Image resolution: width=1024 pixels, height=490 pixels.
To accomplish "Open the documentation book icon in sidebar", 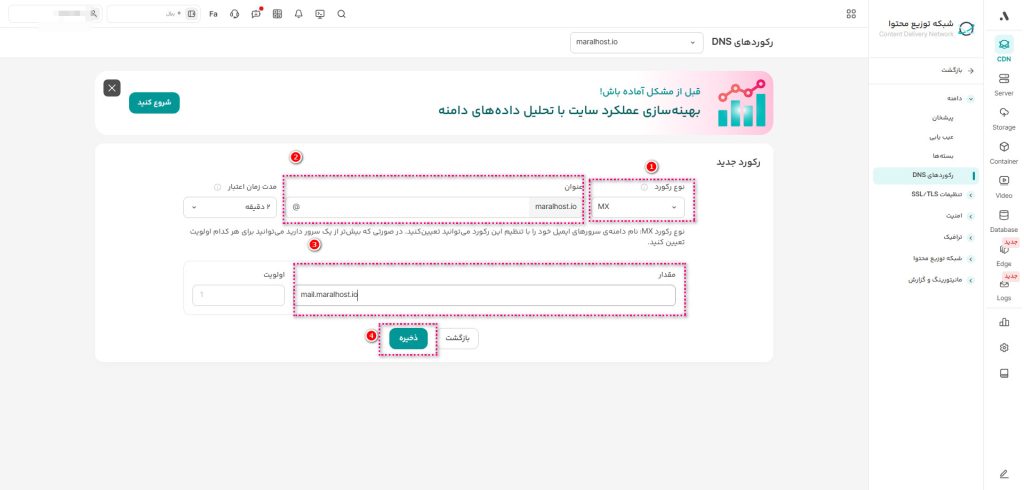I will [1004, 374].
